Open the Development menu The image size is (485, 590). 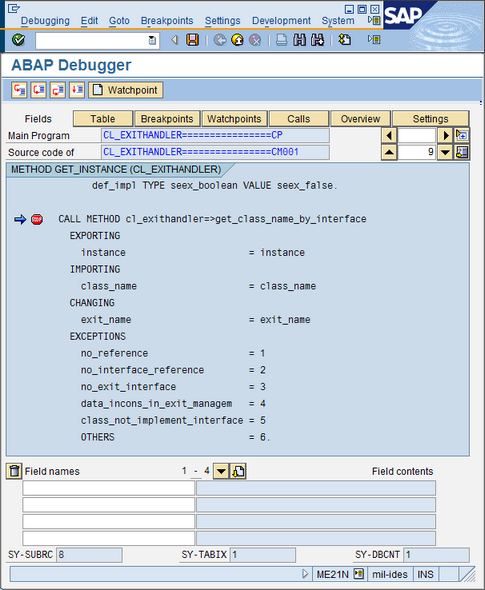tap(281, 21)
